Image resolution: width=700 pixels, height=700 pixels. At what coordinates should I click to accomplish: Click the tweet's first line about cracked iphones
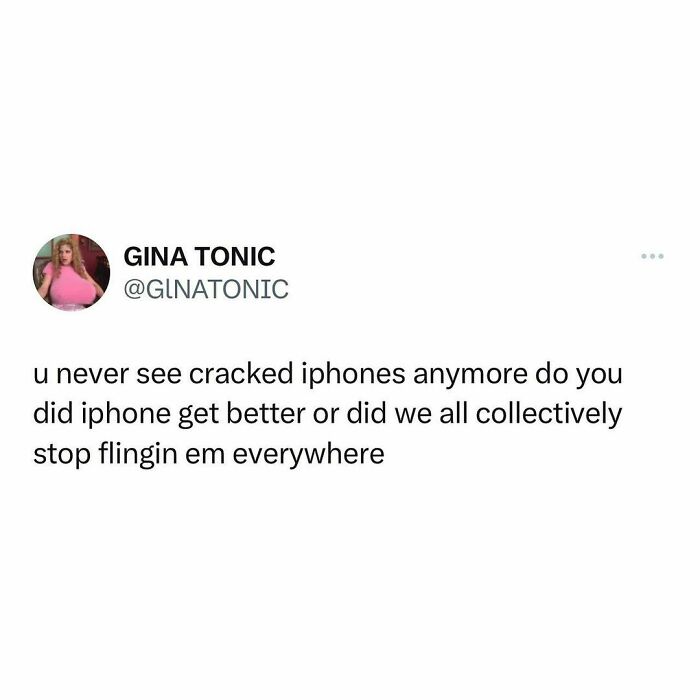pos(327,374)
